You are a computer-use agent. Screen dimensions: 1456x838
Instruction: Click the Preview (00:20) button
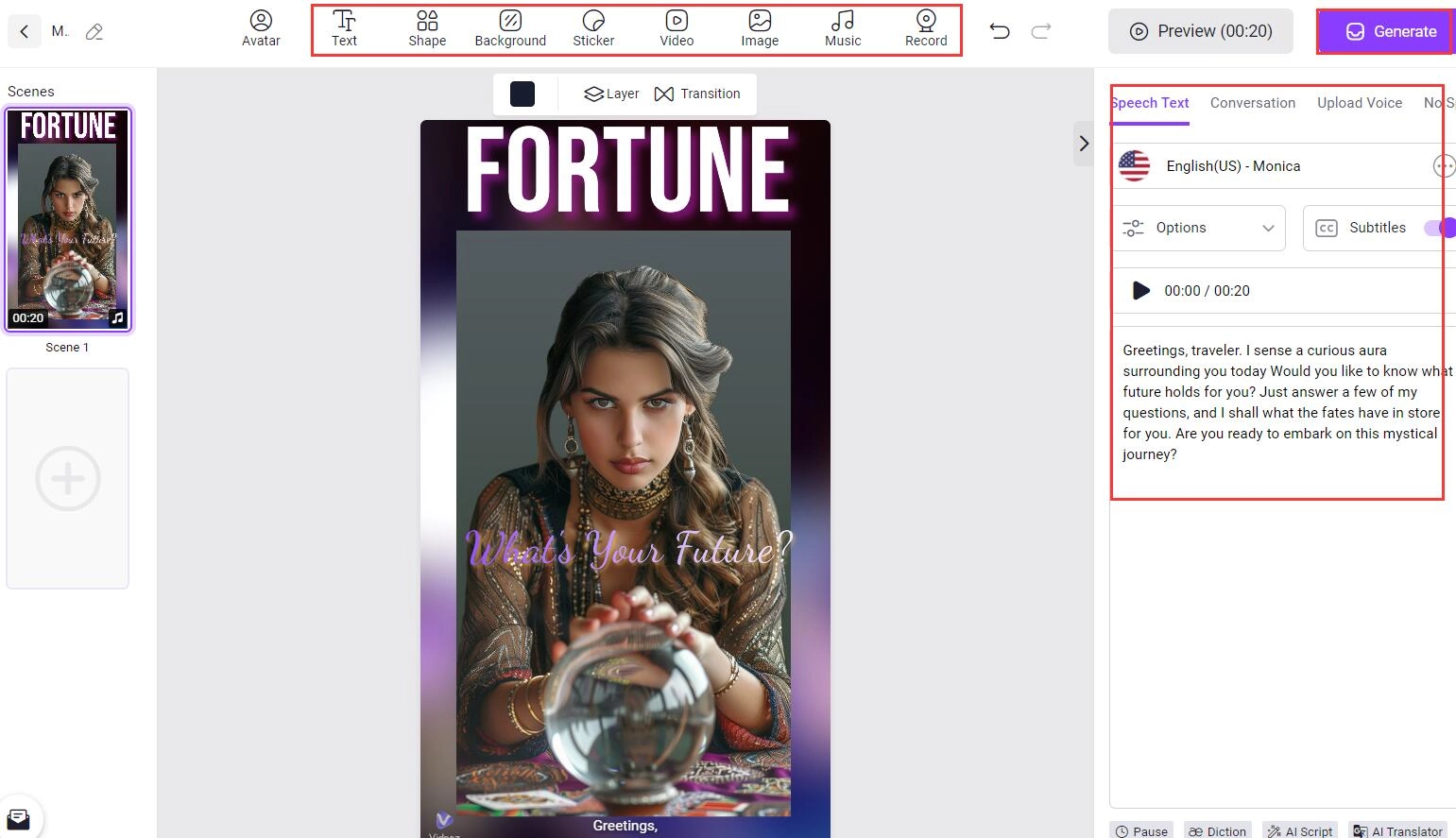click(x=1201, y=31)
